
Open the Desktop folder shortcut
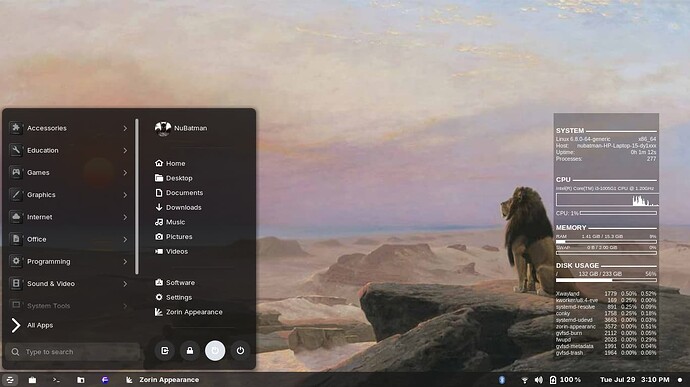click(x=173, y=178)
